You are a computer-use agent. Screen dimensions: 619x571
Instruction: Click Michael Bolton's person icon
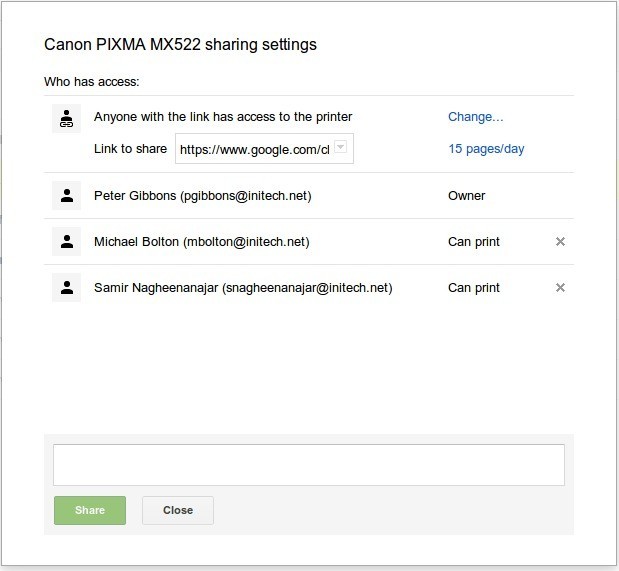pyautogui.click(x=66, y=242)
